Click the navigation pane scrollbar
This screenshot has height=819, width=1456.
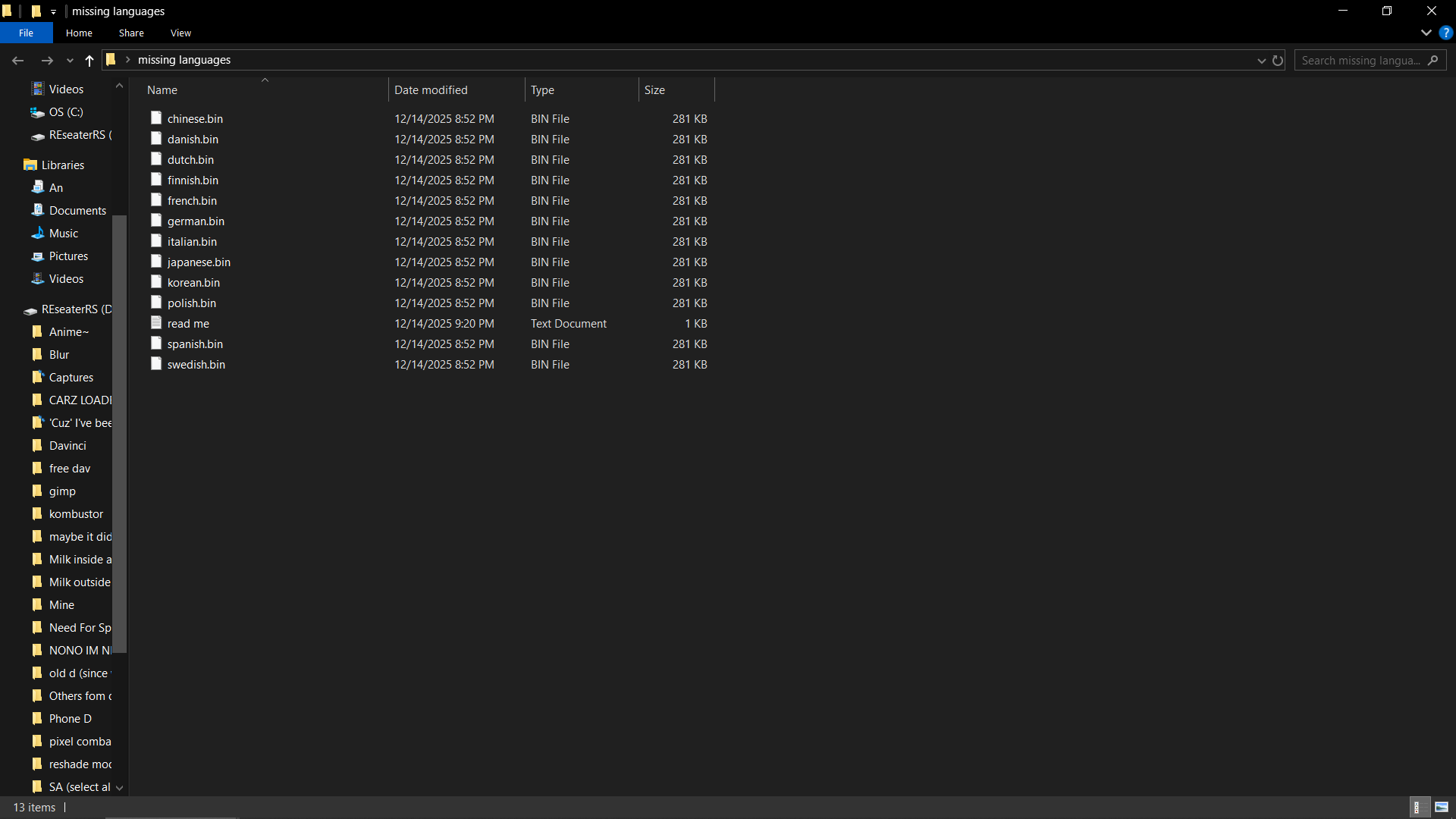[x=119, y=432]
